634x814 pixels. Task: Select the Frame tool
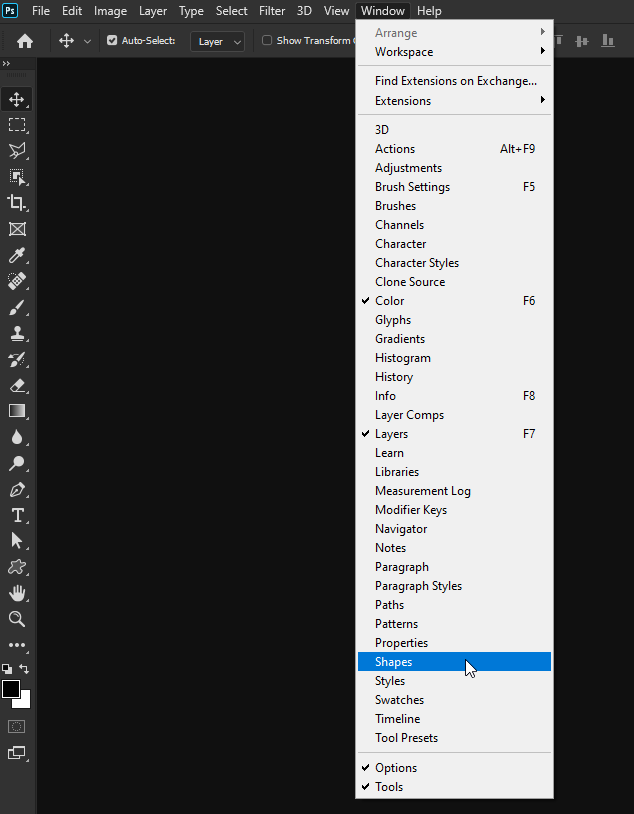pyautogui.click(x=17, y=229)
